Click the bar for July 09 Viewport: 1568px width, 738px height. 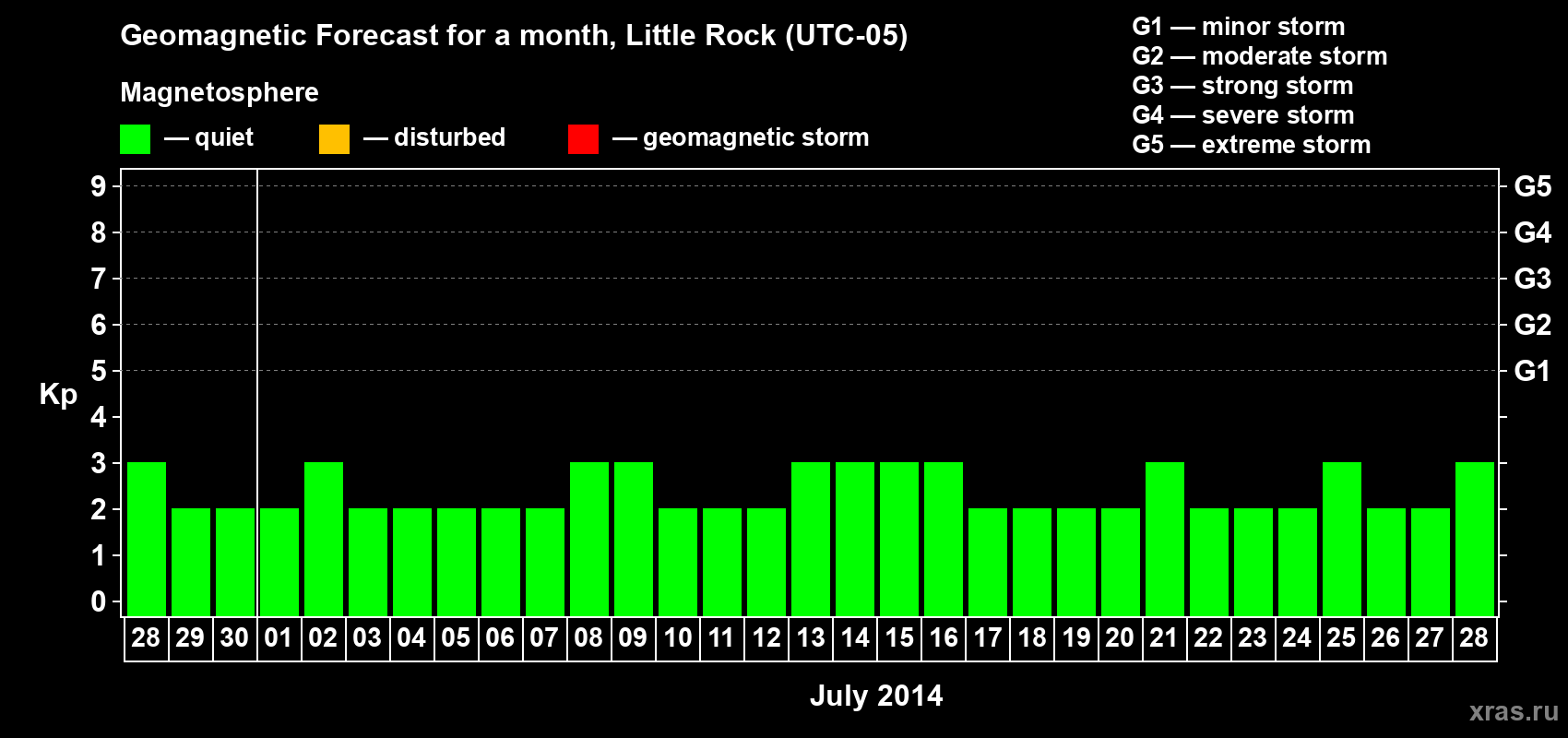pos(634,539)
